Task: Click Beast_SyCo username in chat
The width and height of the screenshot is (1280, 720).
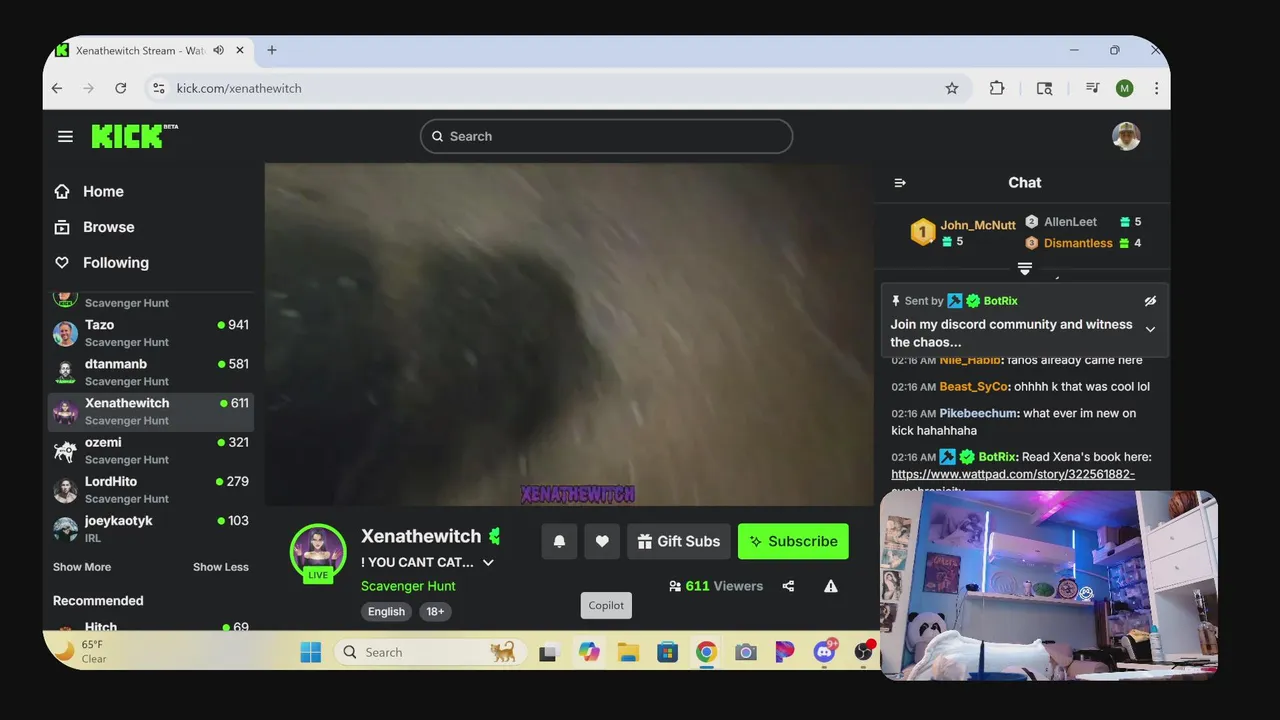Action: click(x=973, y=387)
